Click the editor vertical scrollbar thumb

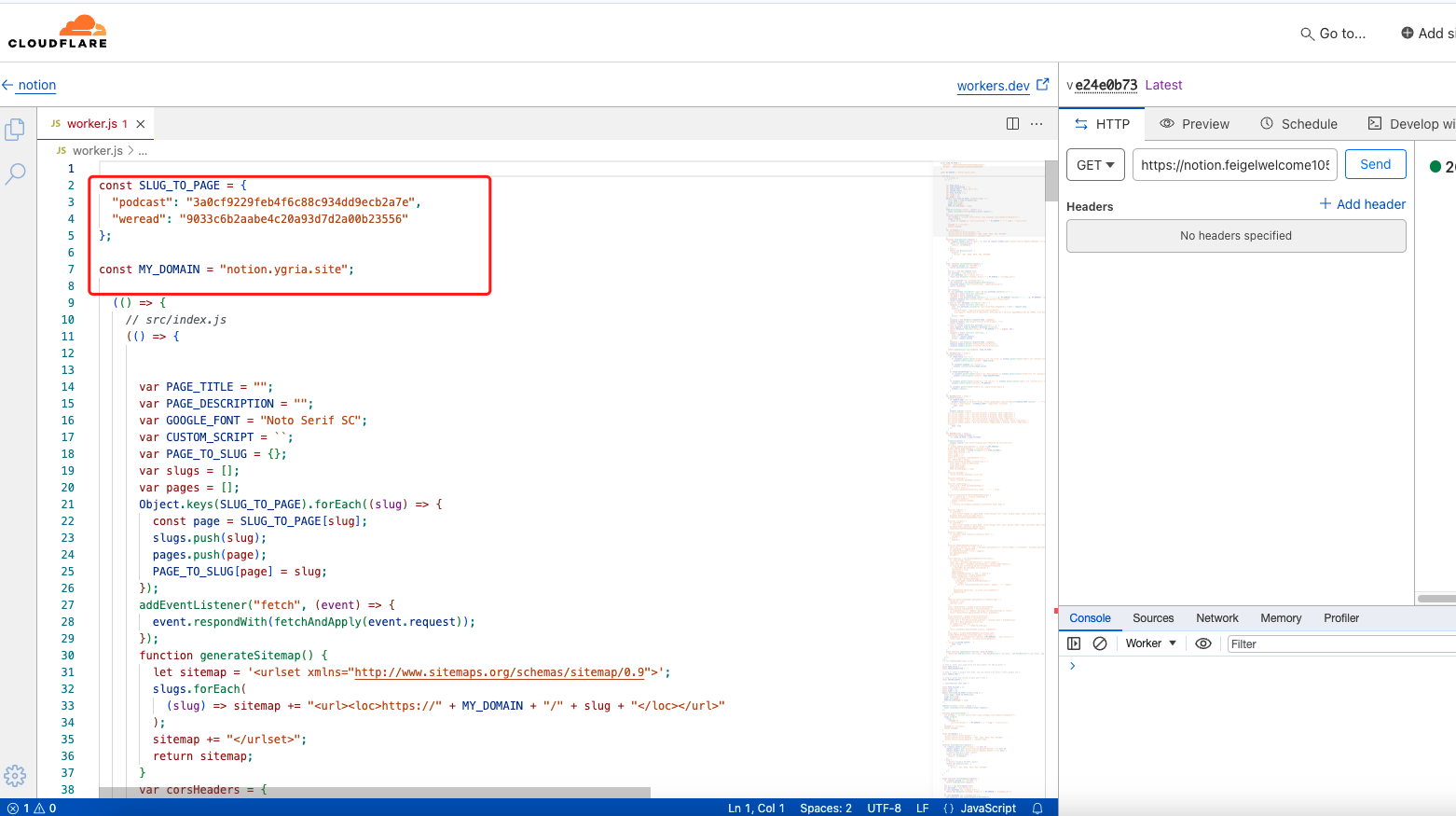click(x=1051, y=179)
